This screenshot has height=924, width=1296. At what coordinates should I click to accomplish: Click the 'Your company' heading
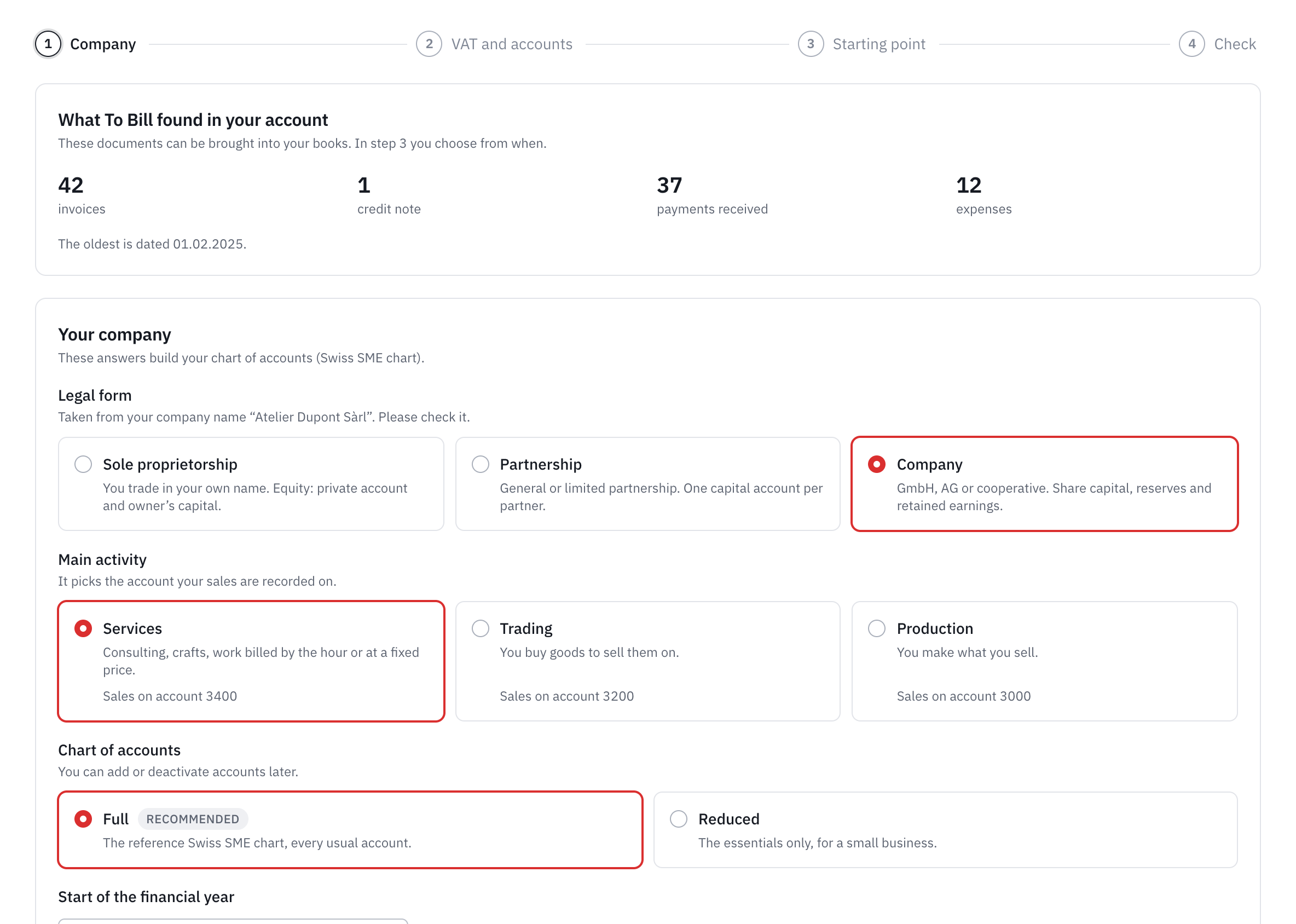click(114, 334)
